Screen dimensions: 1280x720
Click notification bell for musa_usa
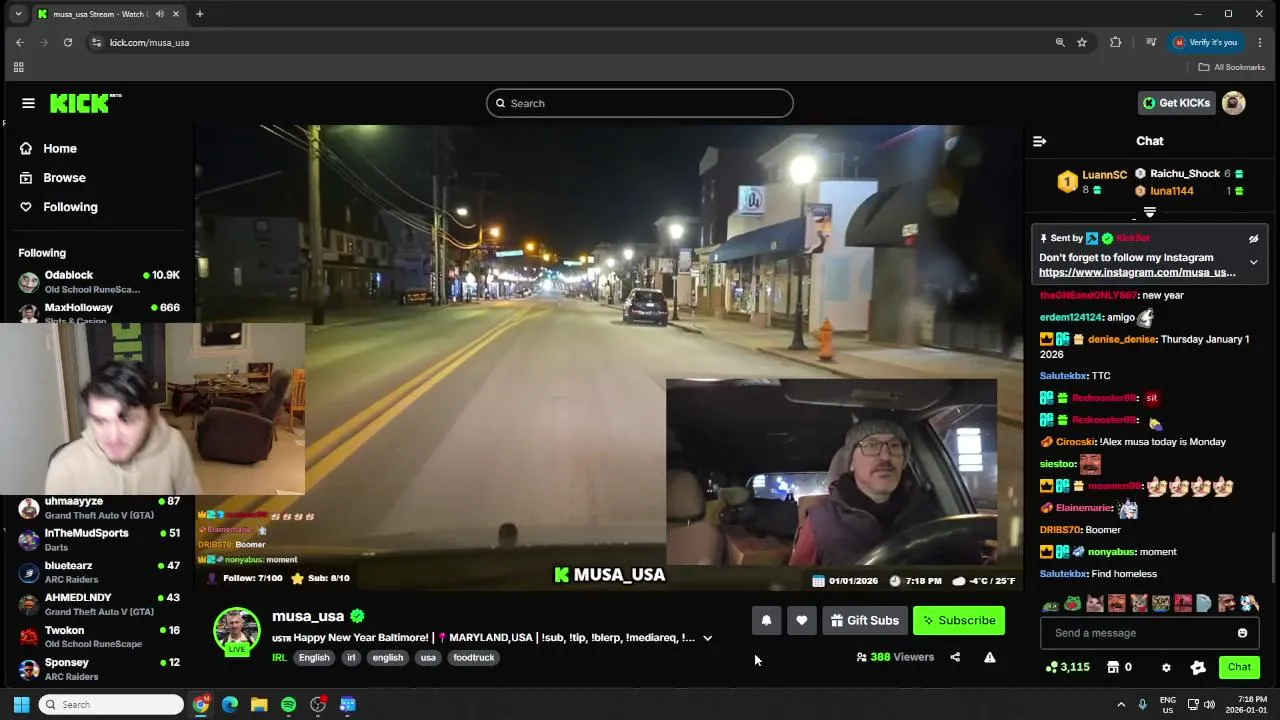pos(766,620)
